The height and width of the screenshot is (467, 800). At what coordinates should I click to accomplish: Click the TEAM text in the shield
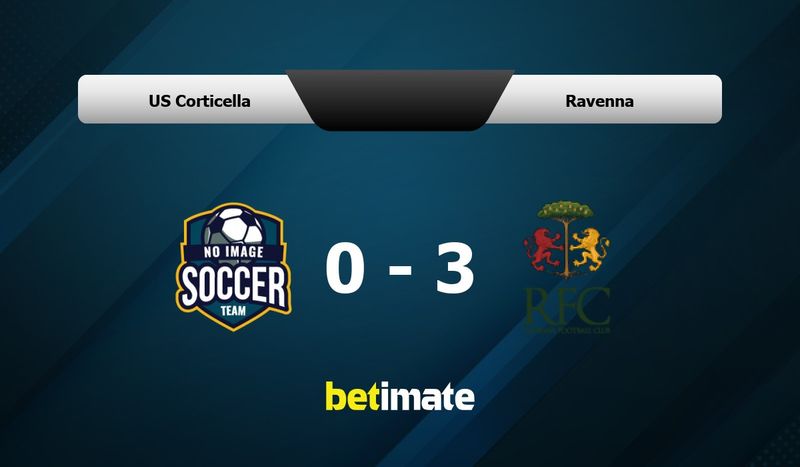[x=233, y=310]
